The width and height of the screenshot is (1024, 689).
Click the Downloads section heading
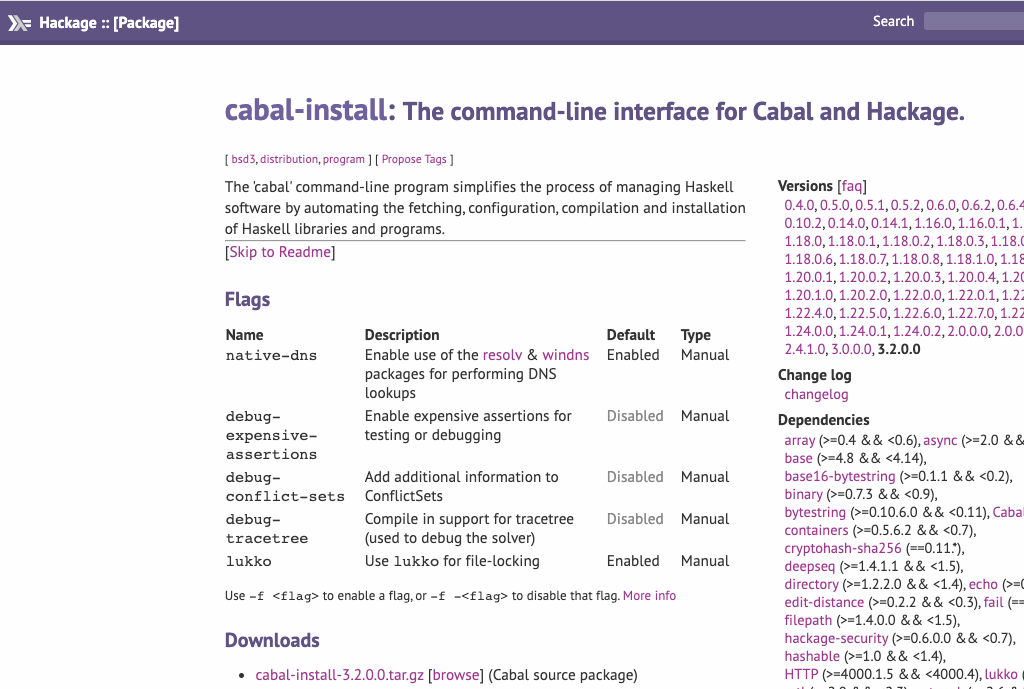point(272,641)
